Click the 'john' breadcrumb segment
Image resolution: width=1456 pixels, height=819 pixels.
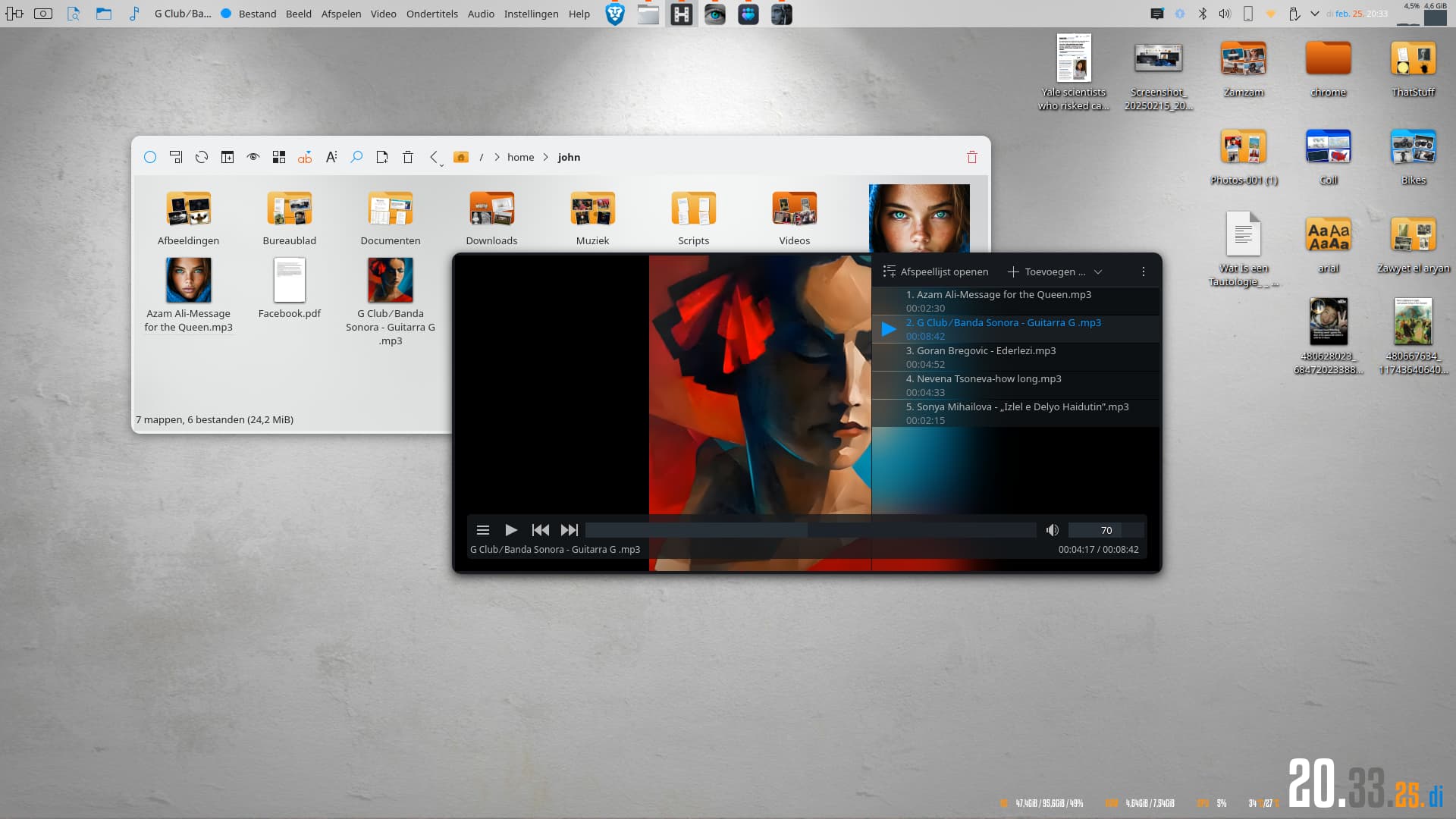[x=569, y=157]
